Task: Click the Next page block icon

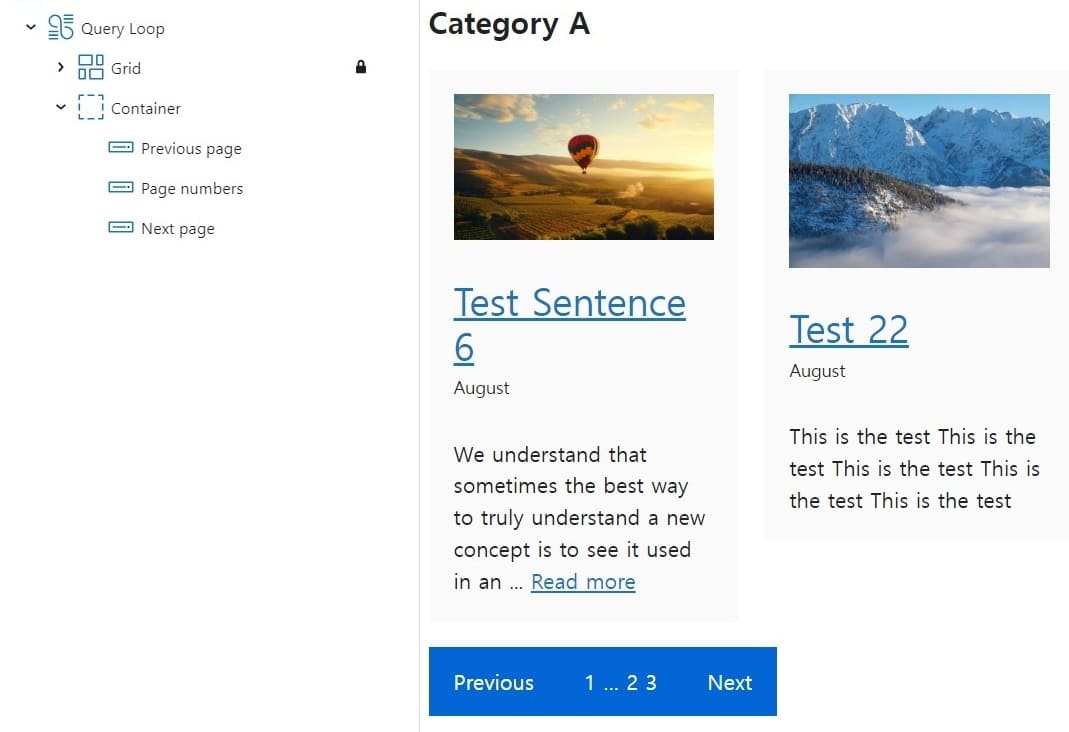Action: (x=120, y=228)
